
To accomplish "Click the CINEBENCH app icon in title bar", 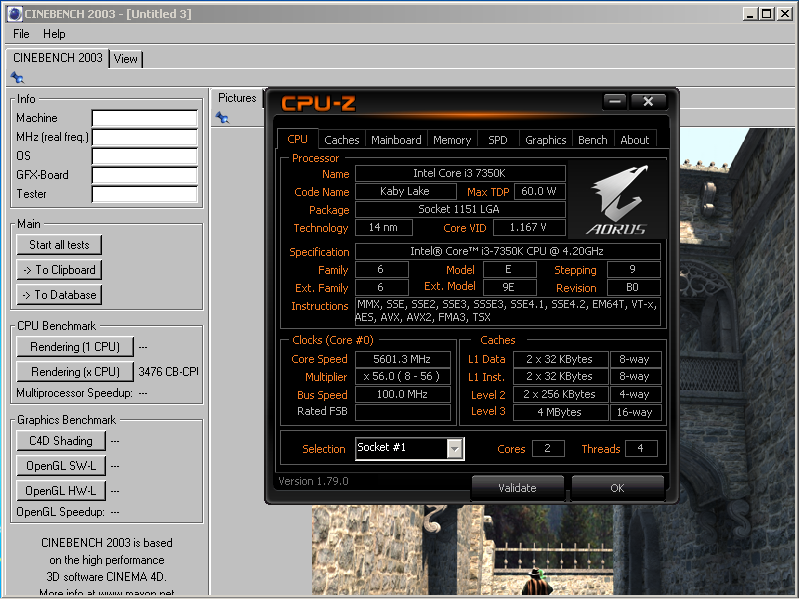I will pyautogui.click(x=14, y=14).
